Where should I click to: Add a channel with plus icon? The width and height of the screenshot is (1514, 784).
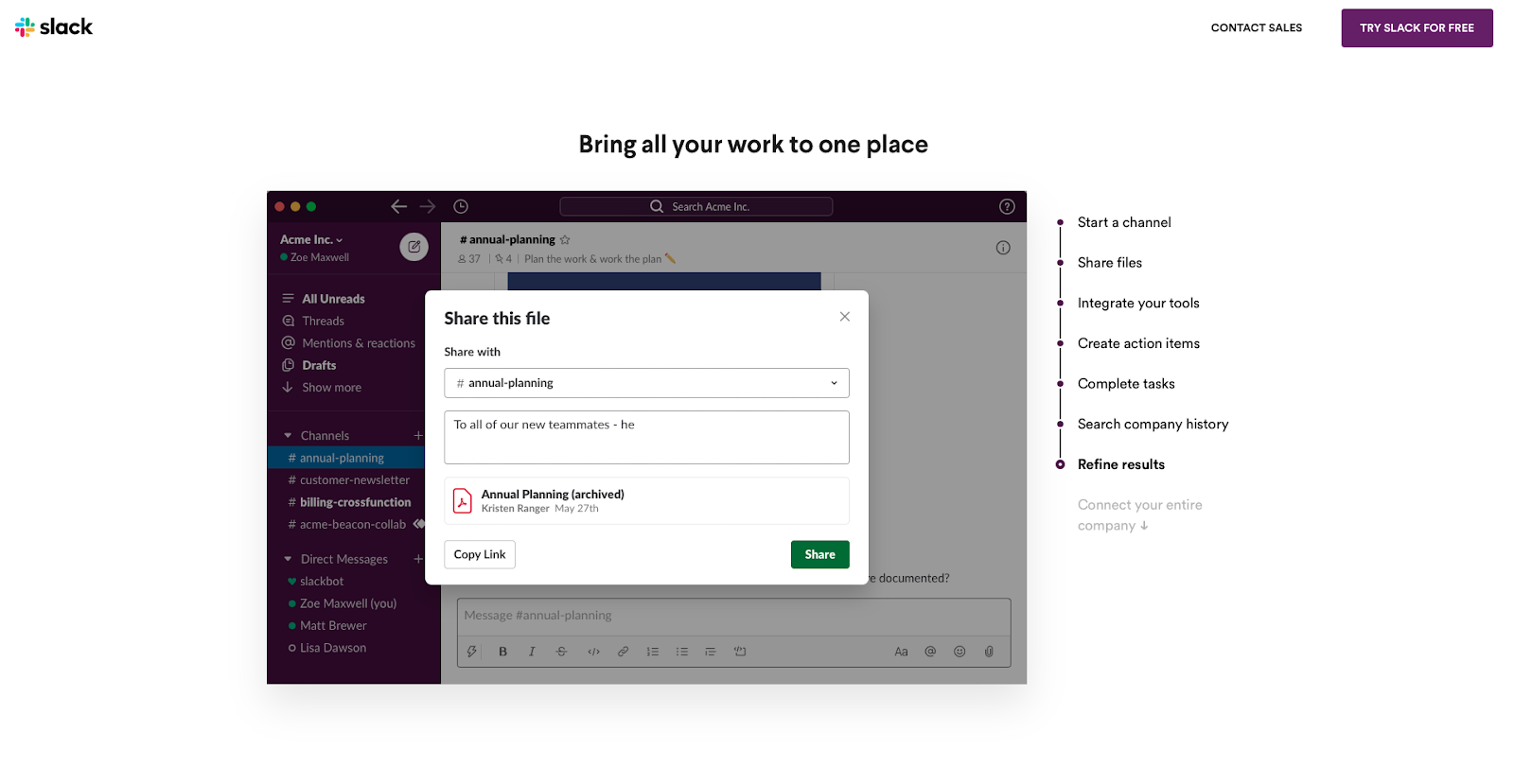pos(418,436)
